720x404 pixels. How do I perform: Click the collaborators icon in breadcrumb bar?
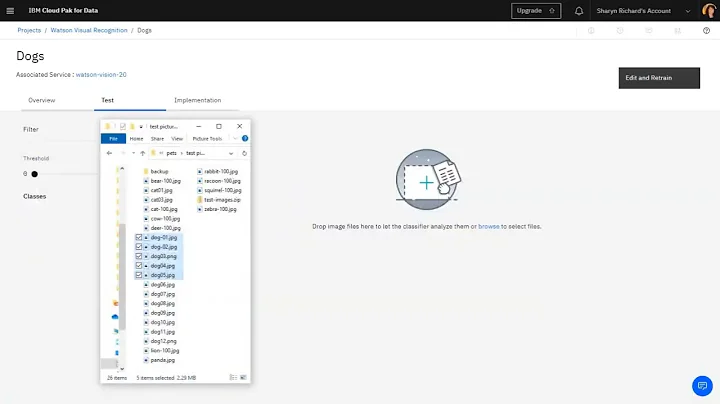point(677,30)
